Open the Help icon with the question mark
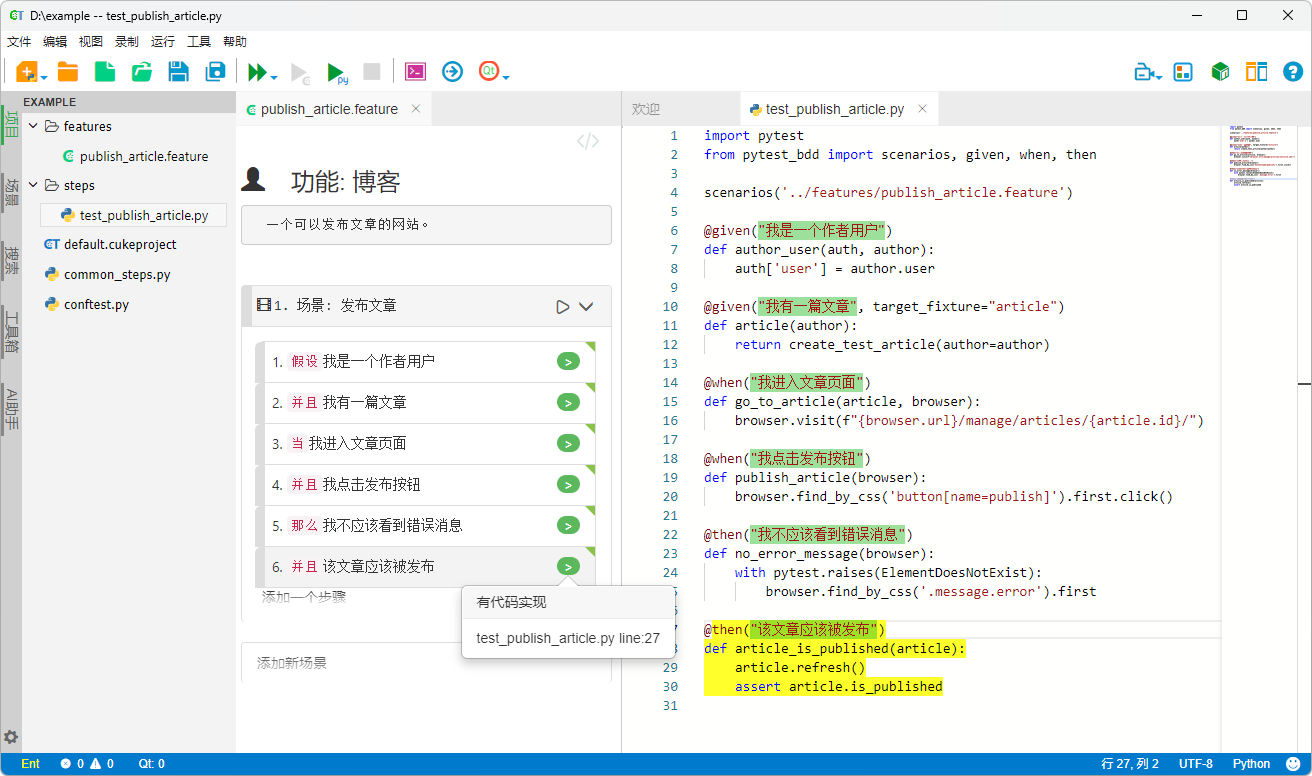This screenshot has width=1312, height=776. pos(1292,71)
